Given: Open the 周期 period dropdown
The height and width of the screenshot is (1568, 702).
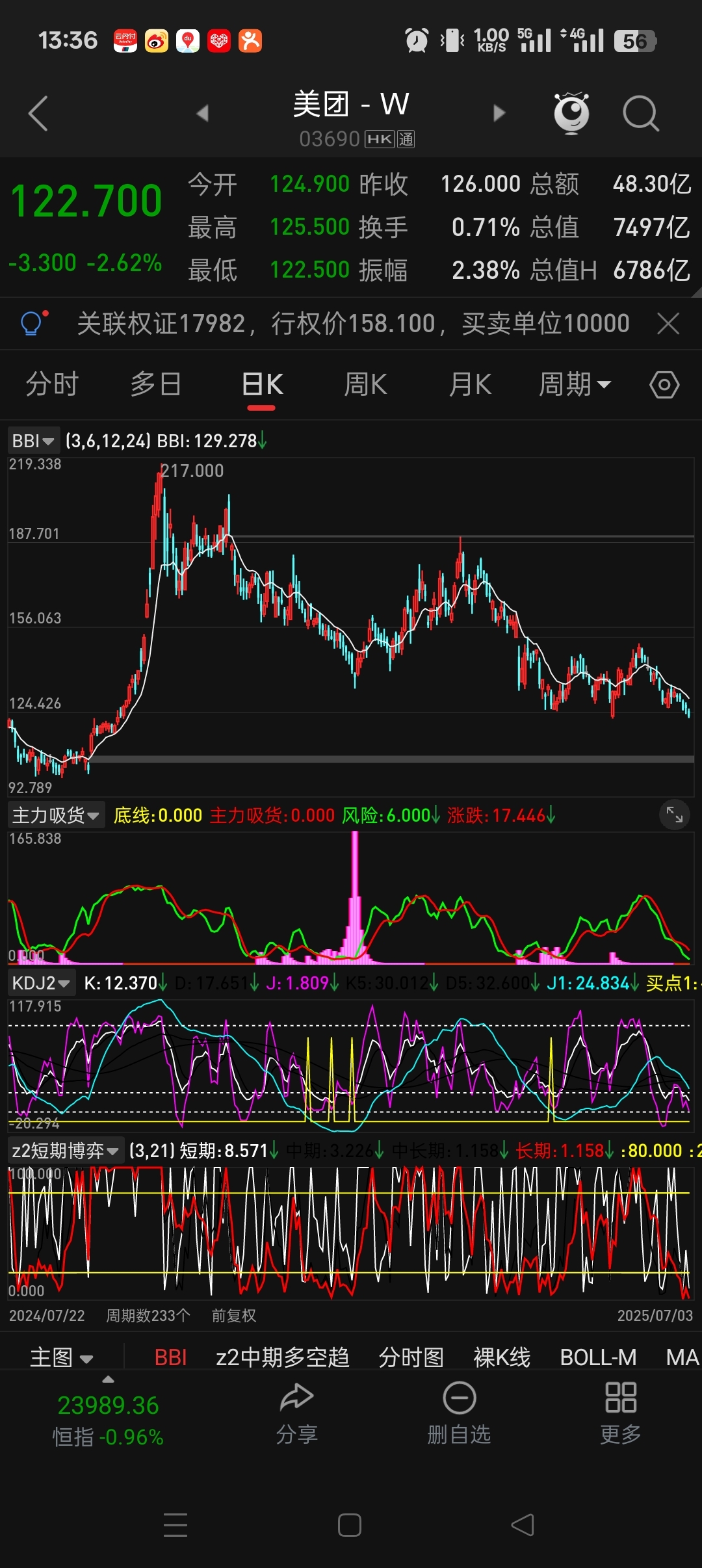Looking at the screenshot, I should click(575, 384).
